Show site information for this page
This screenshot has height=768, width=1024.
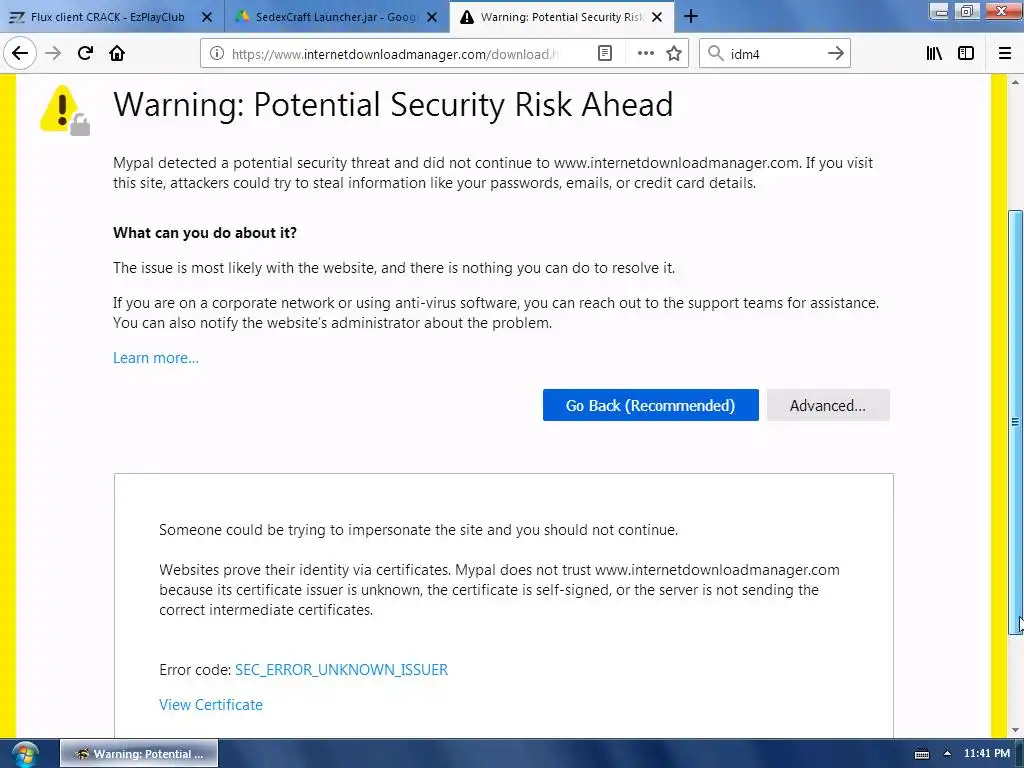coord(217,54)
